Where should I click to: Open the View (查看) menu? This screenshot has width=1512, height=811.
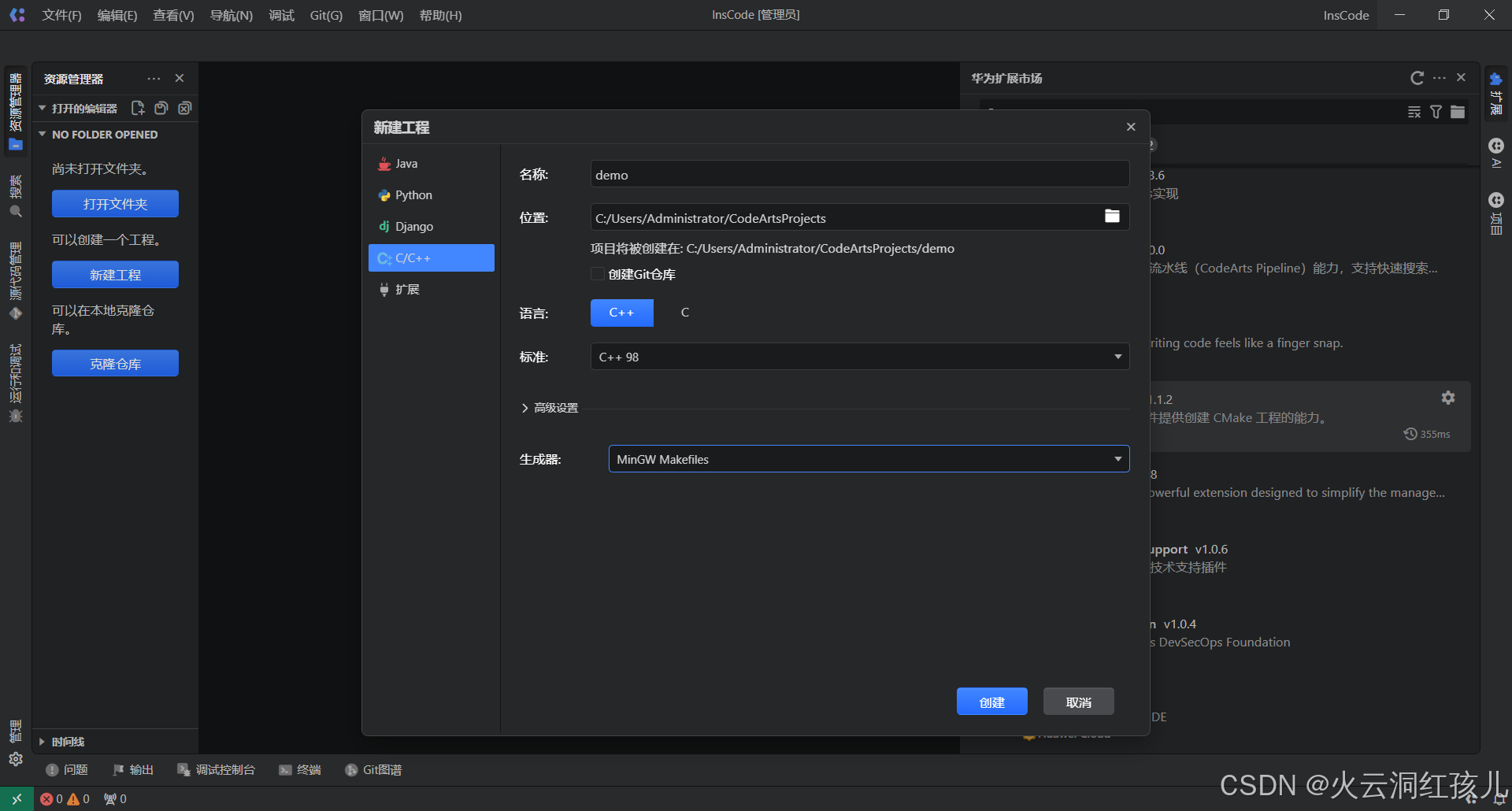pyautogui.click(x=173, y=15)
